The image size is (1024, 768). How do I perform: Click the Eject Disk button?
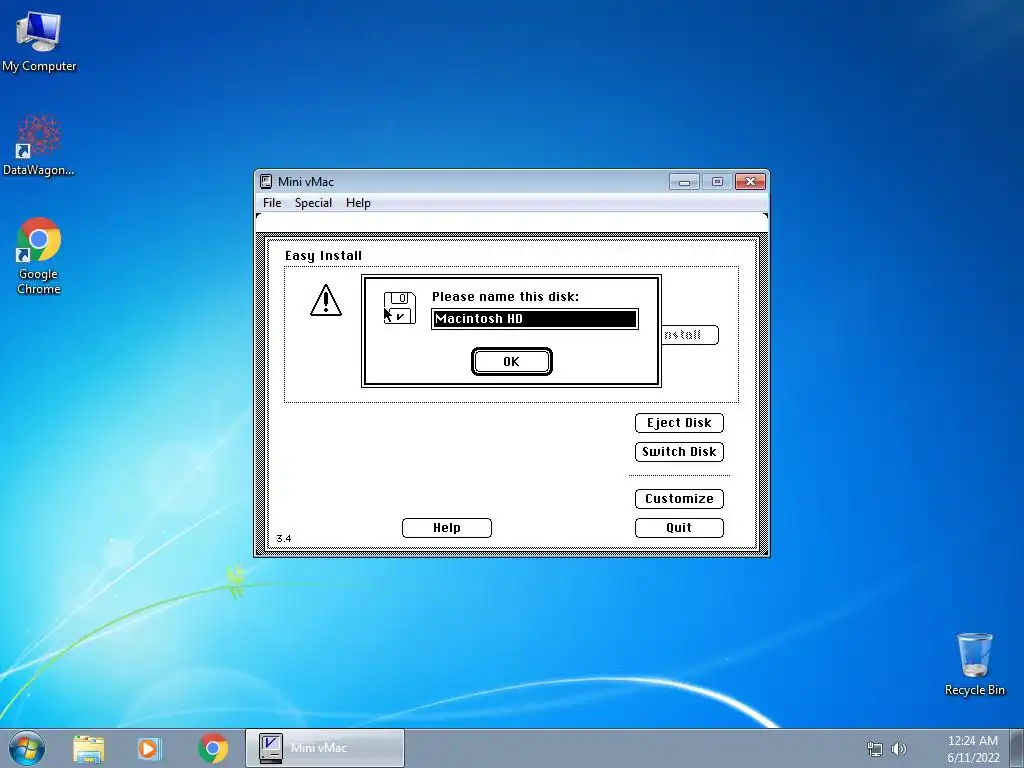tap(679, 423)
